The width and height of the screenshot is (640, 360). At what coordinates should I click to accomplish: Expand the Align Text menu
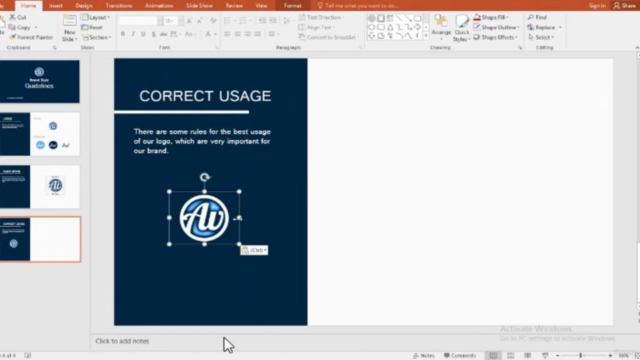pyautogui.click(x=317, y=27)
